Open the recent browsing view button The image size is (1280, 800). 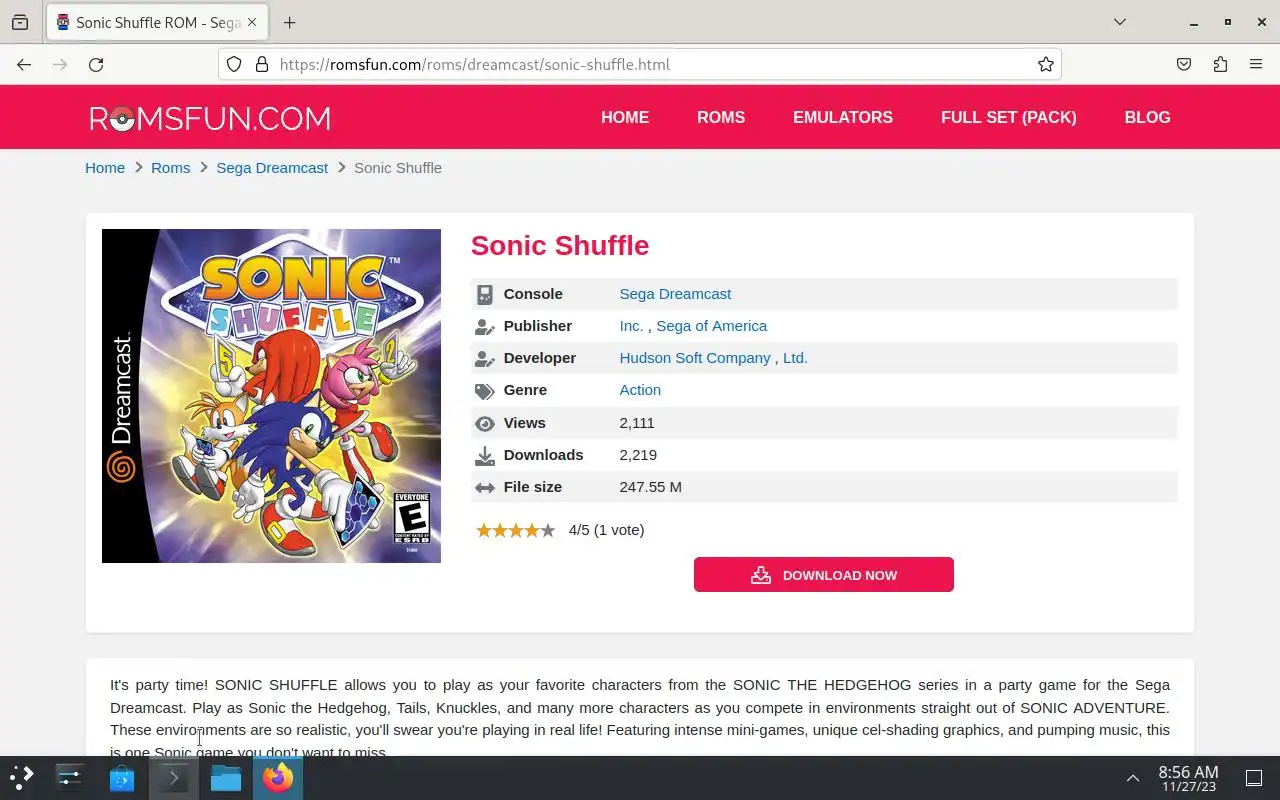click(x=20, y=22)
